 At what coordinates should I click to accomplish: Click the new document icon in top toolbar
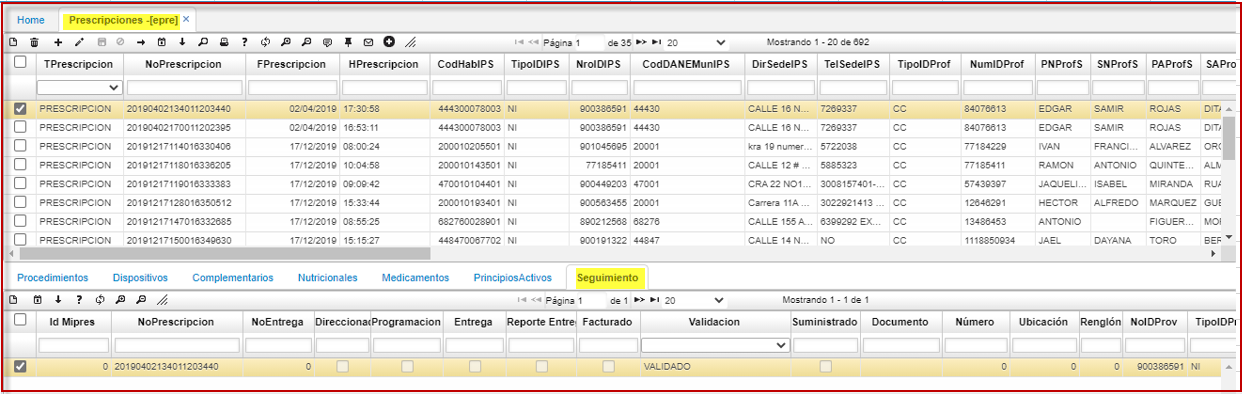pyautogui.click(x=13, y=43)
